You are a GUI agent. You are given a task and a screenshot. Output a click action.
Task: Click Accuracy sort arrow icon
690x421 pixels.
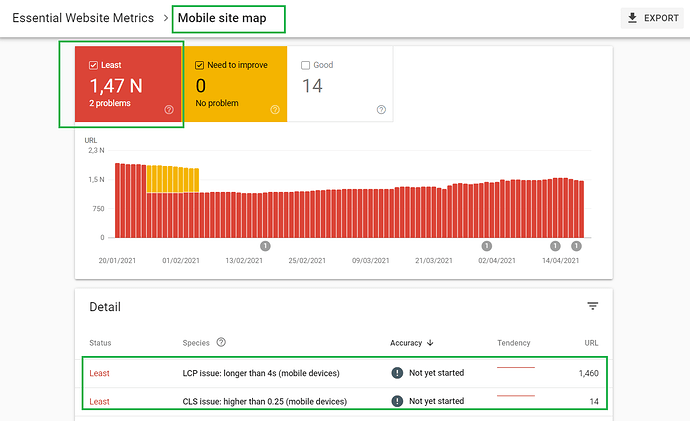[430, 343]
